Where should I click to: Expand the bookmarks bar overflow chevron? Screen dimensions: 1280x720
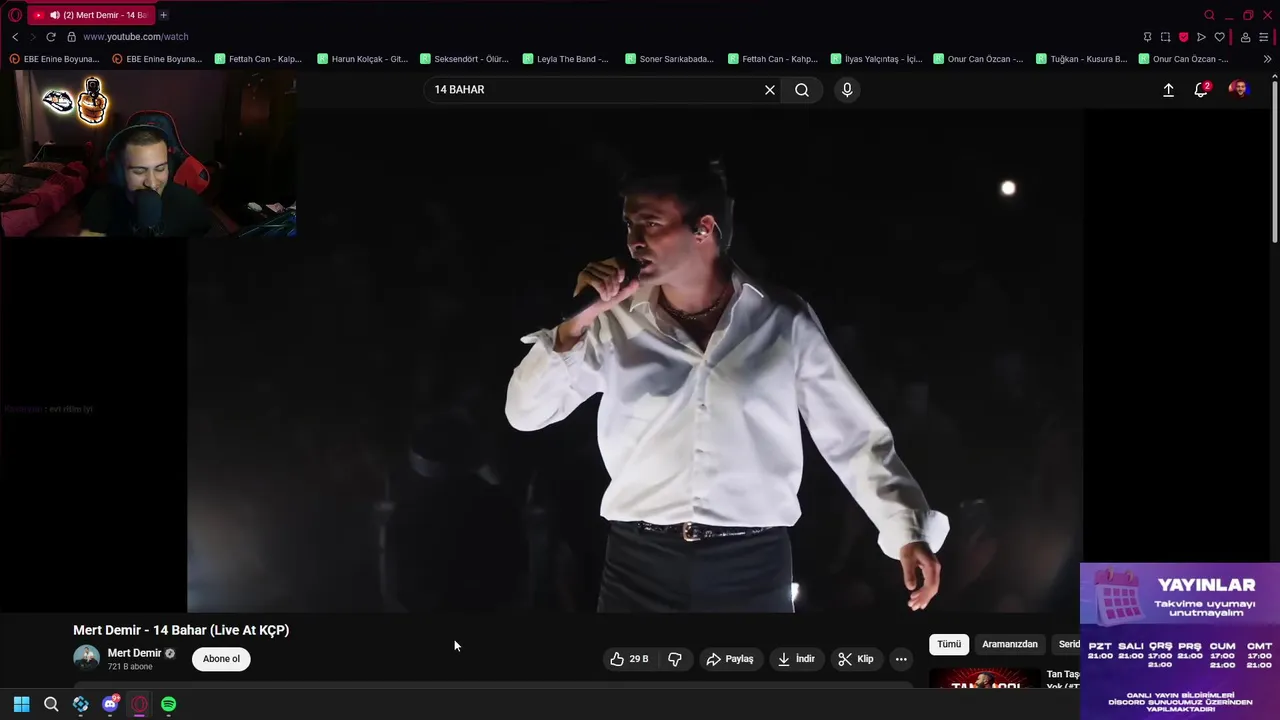(1268, 59)
